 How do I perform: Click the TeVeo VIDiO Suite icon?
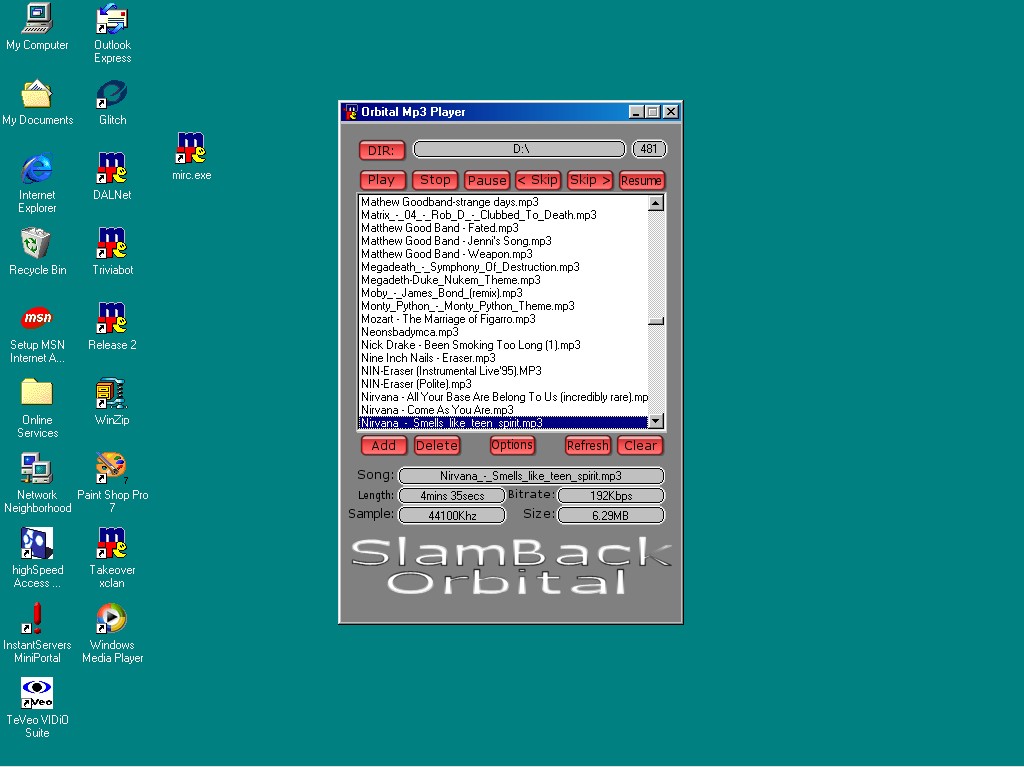click(x=37, y=693)
